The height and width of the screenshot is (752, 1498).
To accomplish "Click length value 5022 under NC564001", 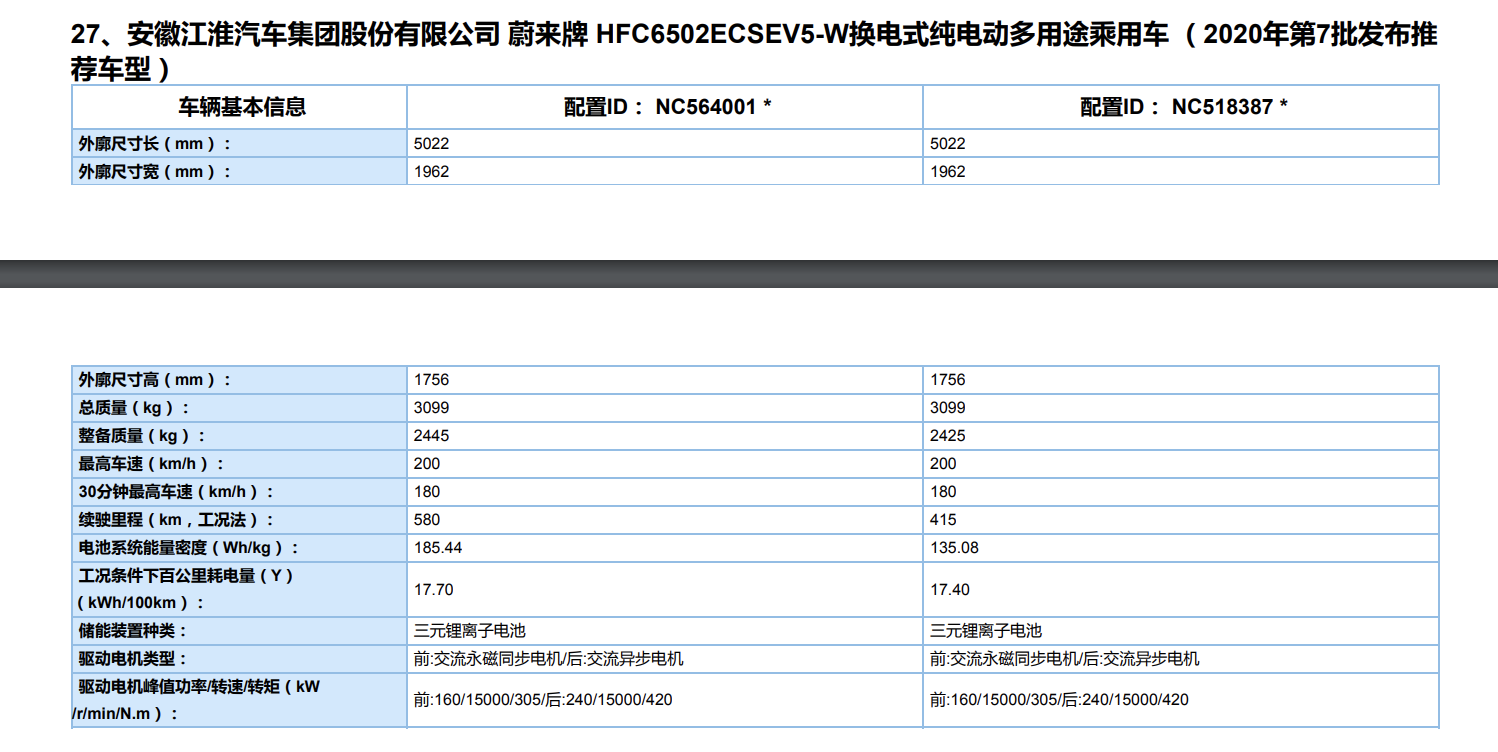I will pos(432,144).
